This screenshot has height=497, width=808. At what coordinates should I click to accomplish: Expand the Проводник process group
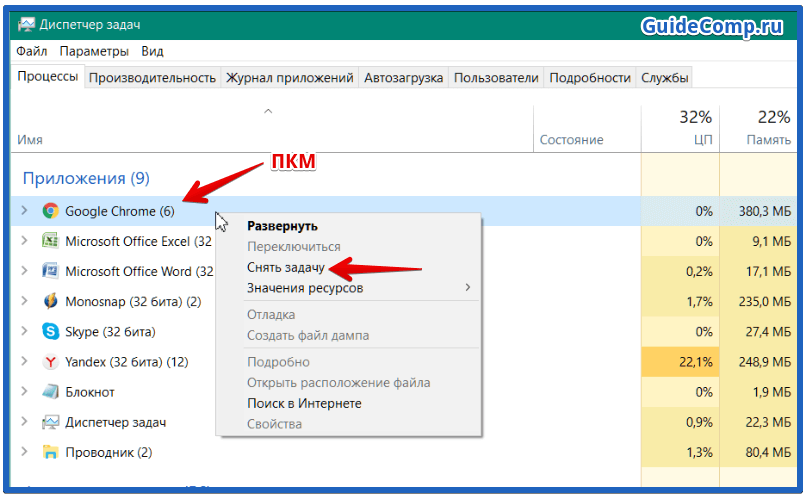click(x=24, y=452)
